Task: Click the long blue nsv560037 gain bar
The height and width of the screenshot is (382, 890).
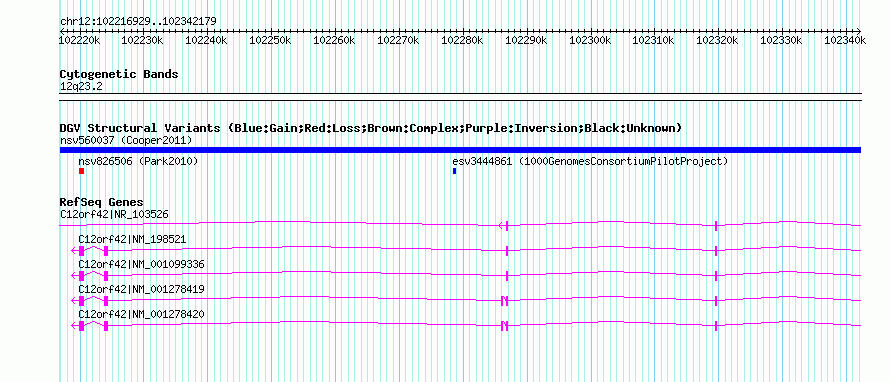Action: coord(460,150)
